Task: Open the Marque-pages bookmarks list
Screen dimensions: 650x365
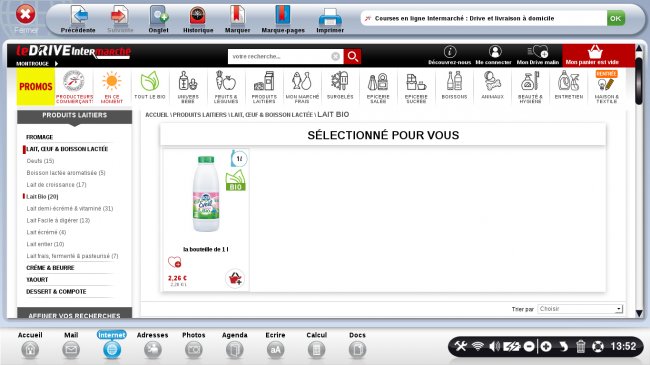Action: click(x=283, y=19)
